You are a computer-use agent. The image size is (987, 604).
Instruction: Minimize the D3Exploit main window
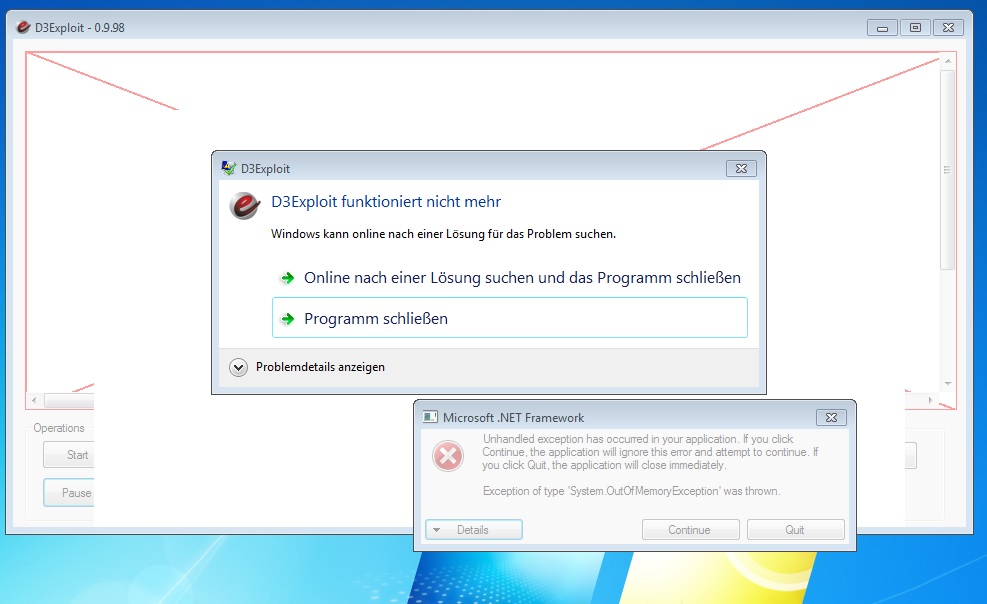pos(882,28)
